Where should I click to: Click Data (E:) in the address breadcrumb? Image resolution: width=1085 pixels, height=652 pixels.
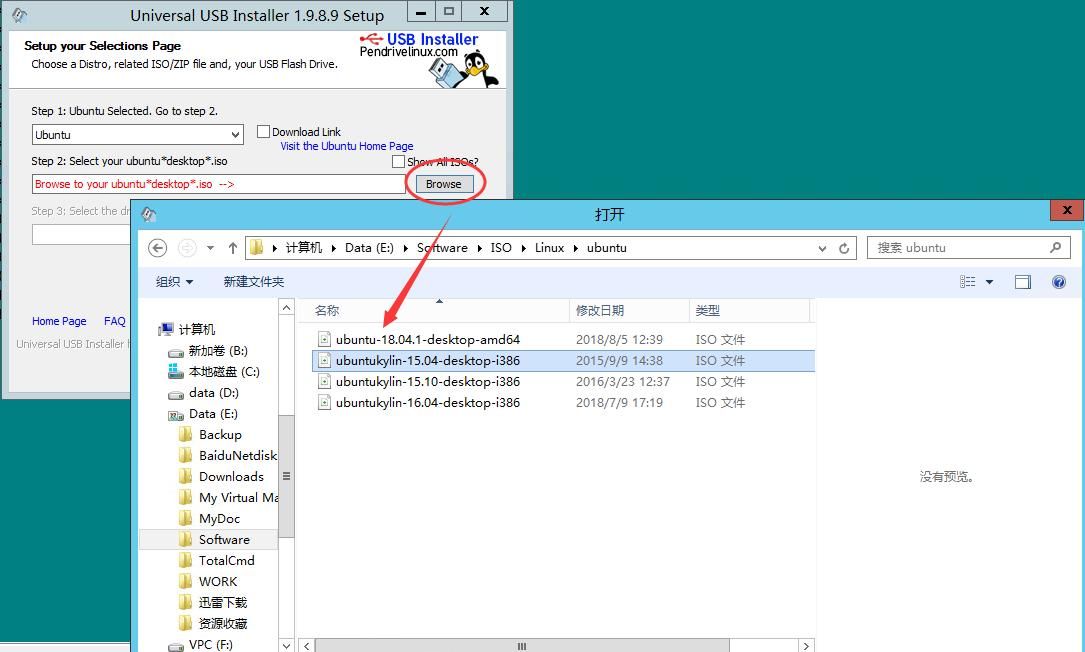[369, 248]
